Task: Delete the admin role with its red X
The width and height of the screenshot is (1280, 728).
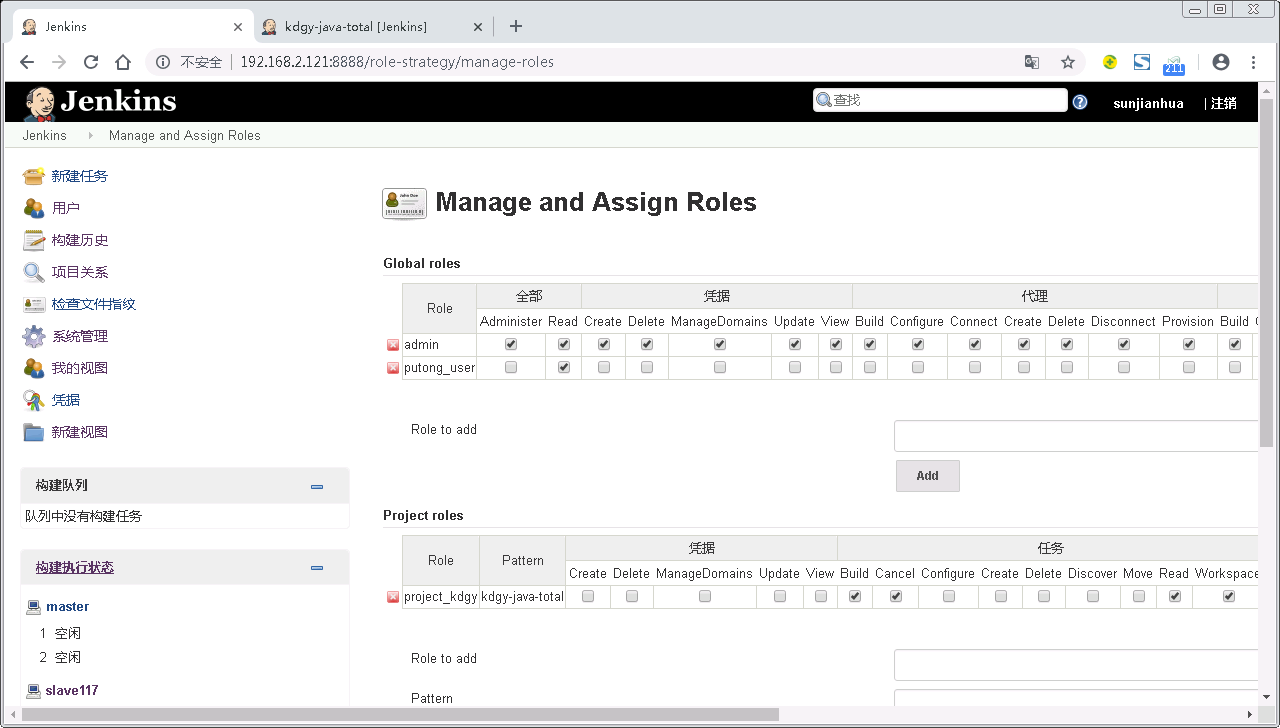Action: click(393, 345)
